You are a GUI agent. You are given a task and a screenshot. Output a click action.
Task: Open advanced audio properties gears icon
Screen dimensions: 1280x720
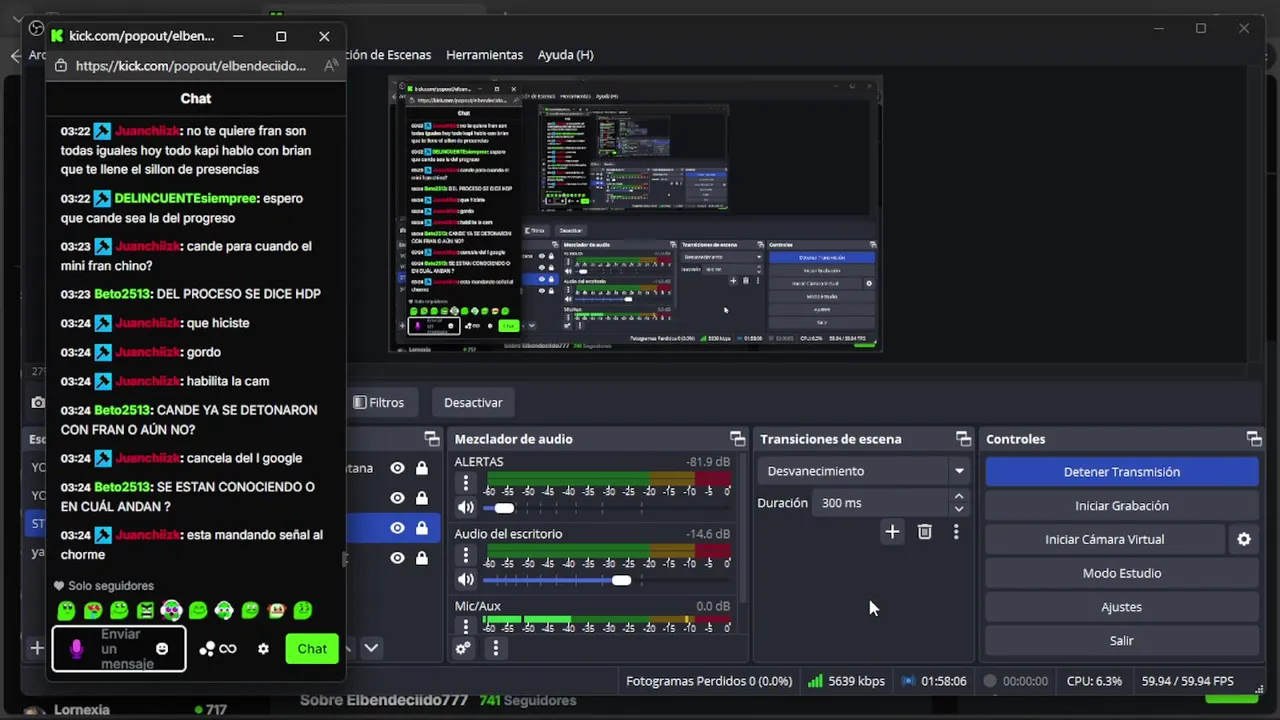point(463,648)
